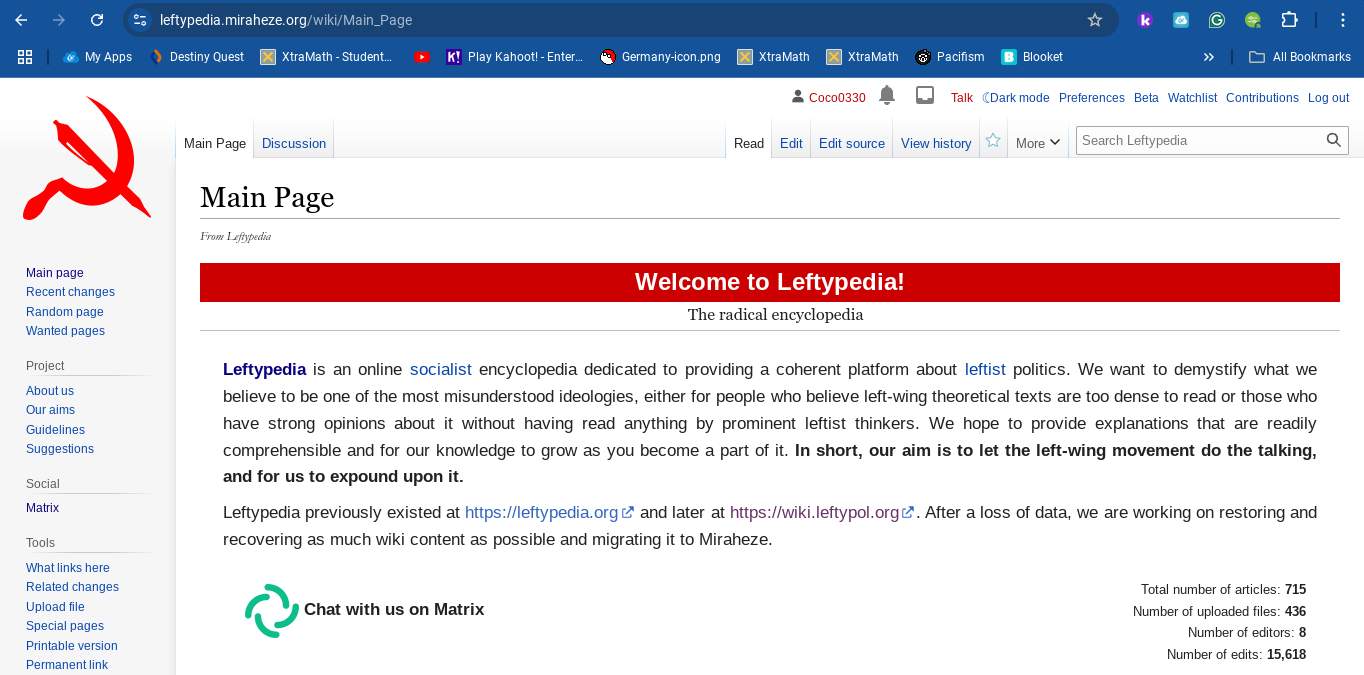Viewport: 1364px width, 675px height.
Task: Open the Chrome extensions puzzle icon
Action: (x=1289, y=20)
